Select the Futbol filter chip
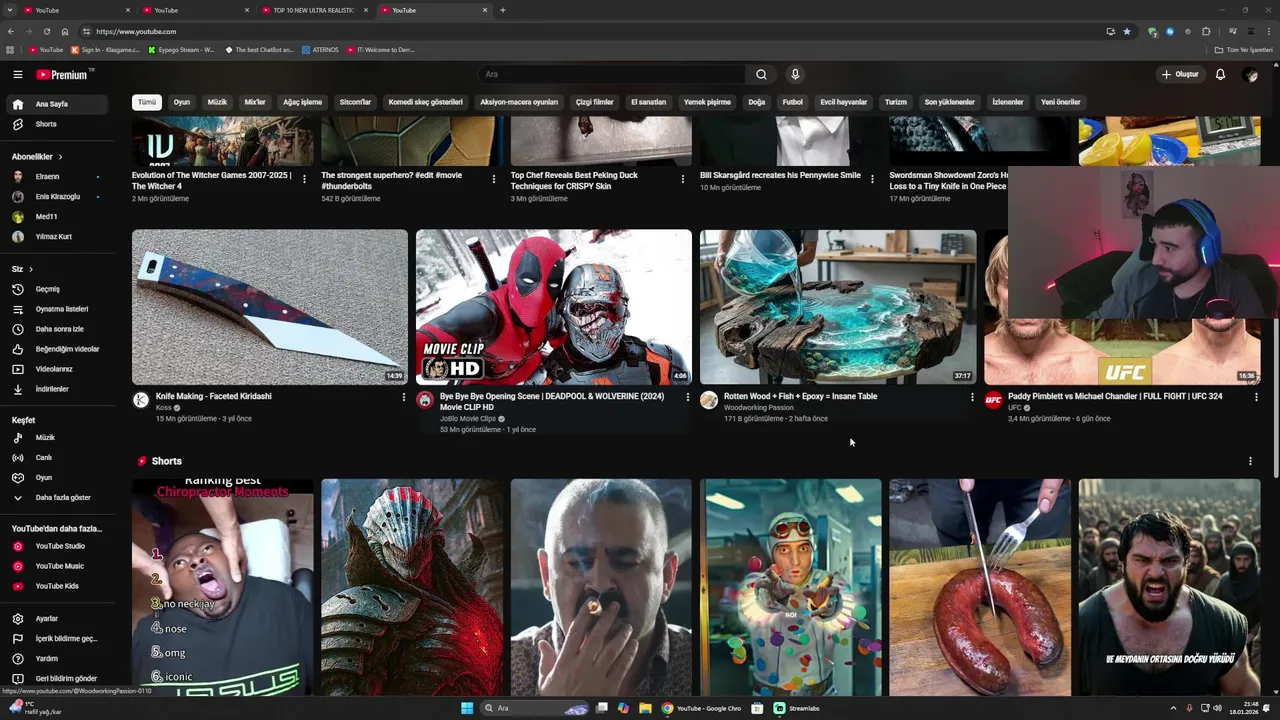Viewport: 1280px width, 720px height. point(793,102)
